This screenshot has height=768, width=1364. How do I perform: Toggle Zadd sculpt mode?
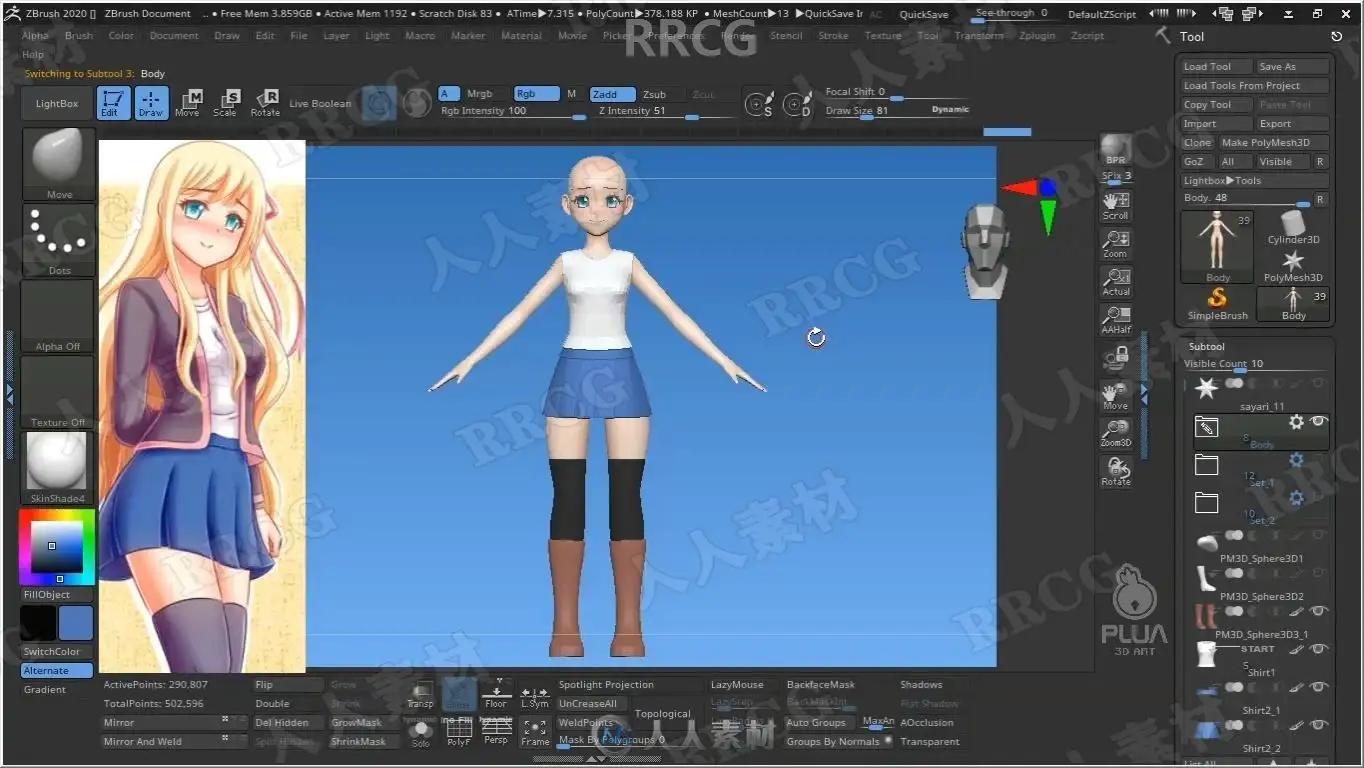(612, 94)
